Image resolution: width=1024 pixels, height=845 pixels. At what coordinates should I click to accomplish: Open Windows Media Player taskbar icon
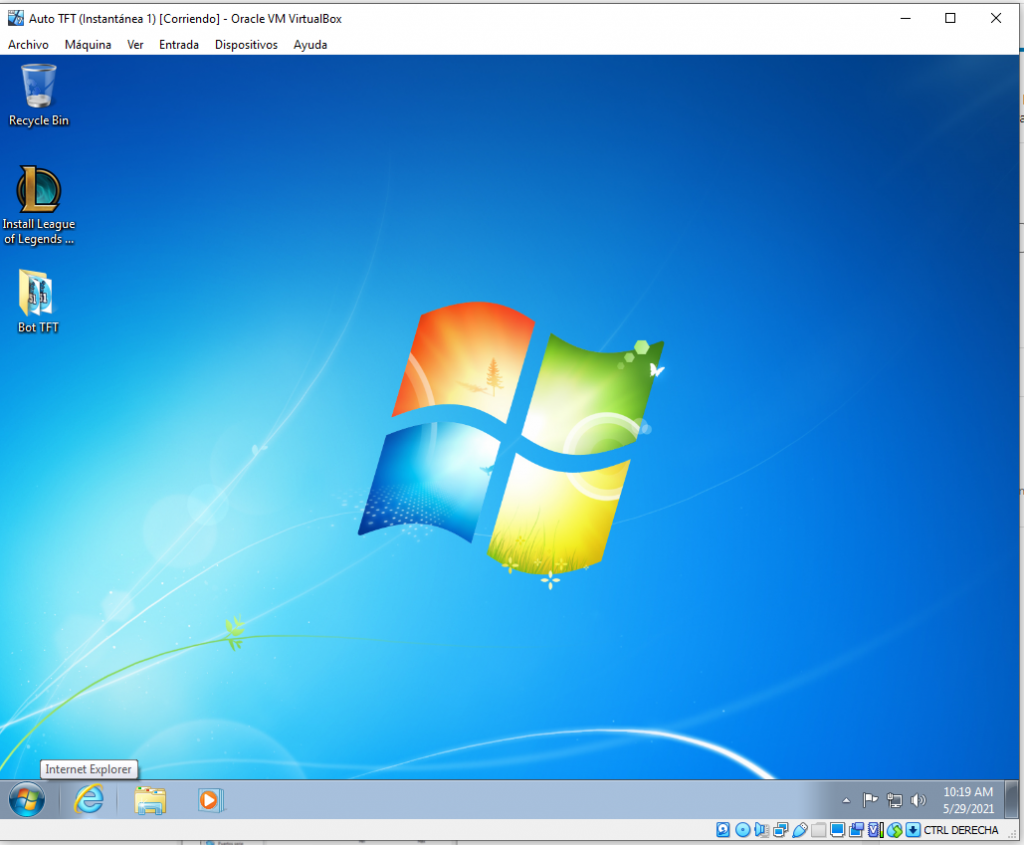(x=210, y=800)
